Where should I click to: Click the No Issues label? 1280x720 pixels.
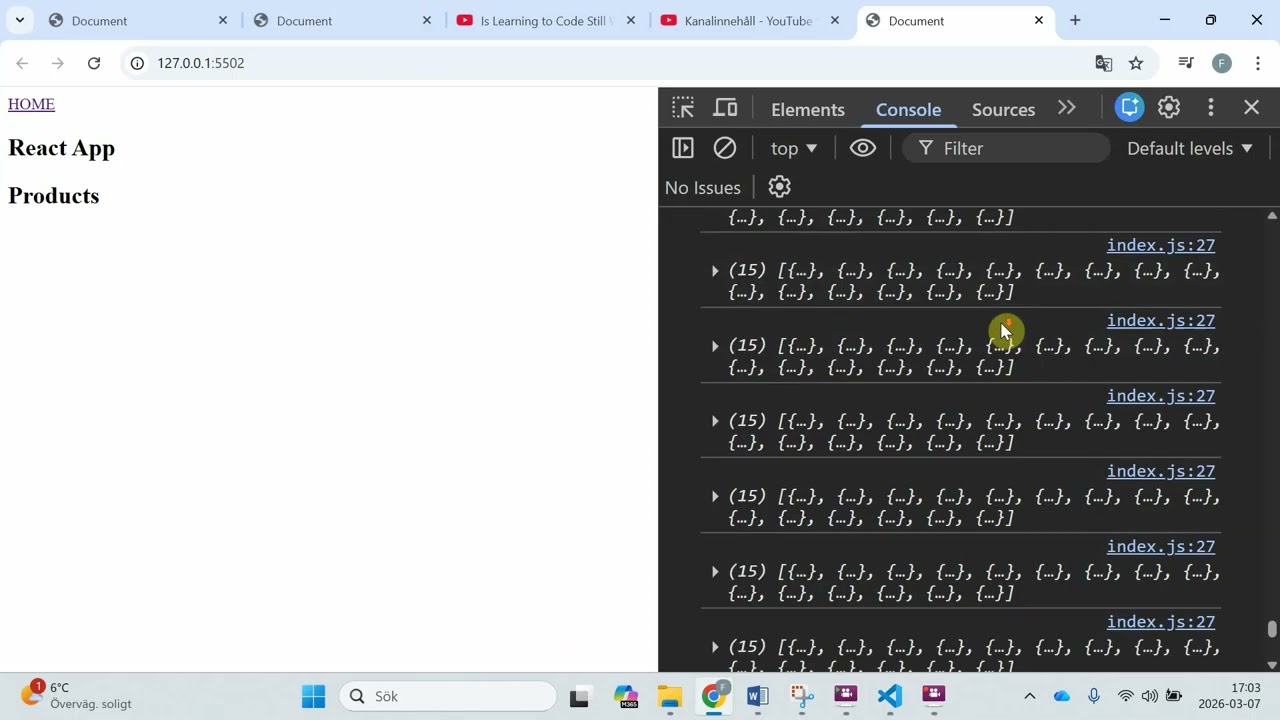703,187
